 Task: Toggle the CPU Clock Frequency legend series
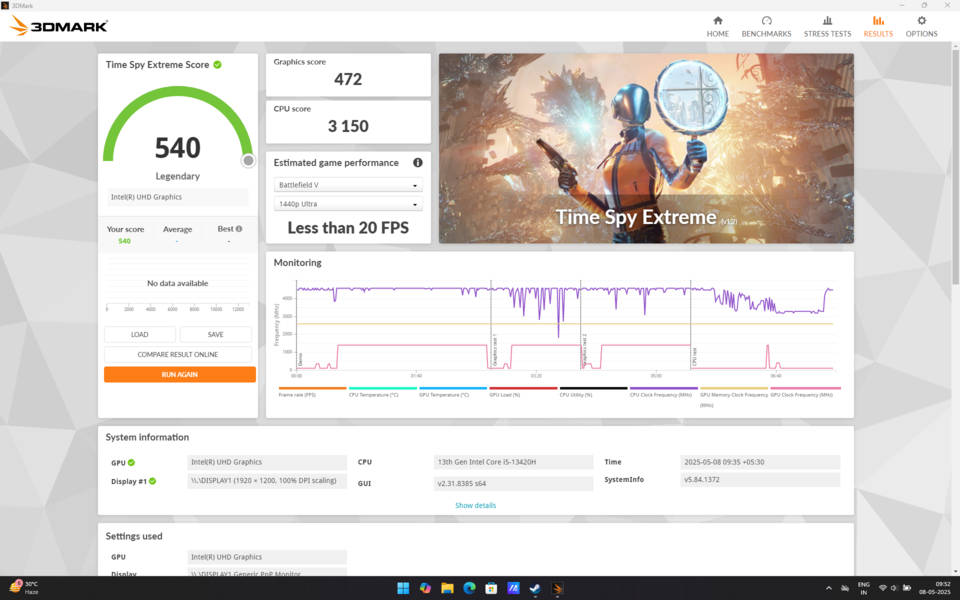664,392
